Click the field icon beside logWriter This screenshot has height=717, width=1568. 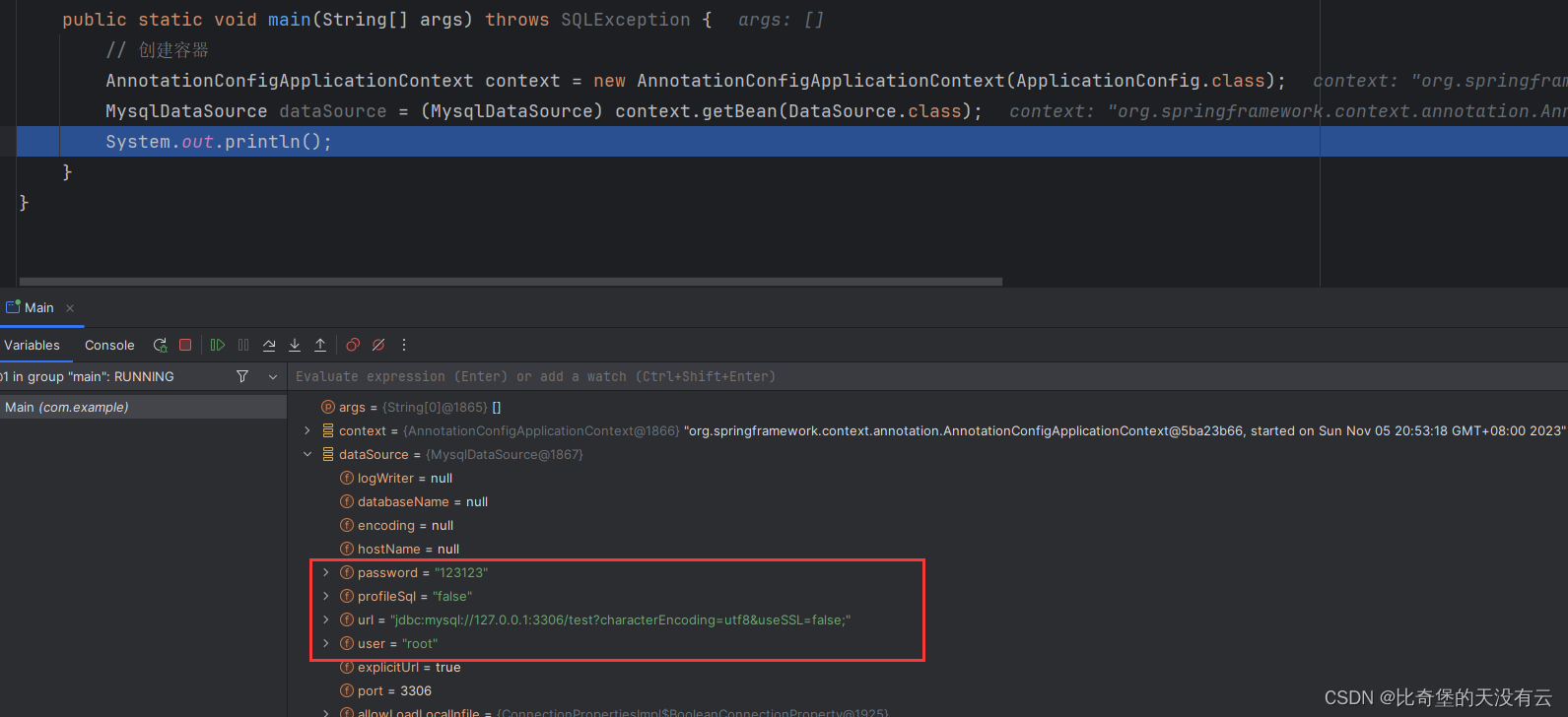[x=347, y=478]
